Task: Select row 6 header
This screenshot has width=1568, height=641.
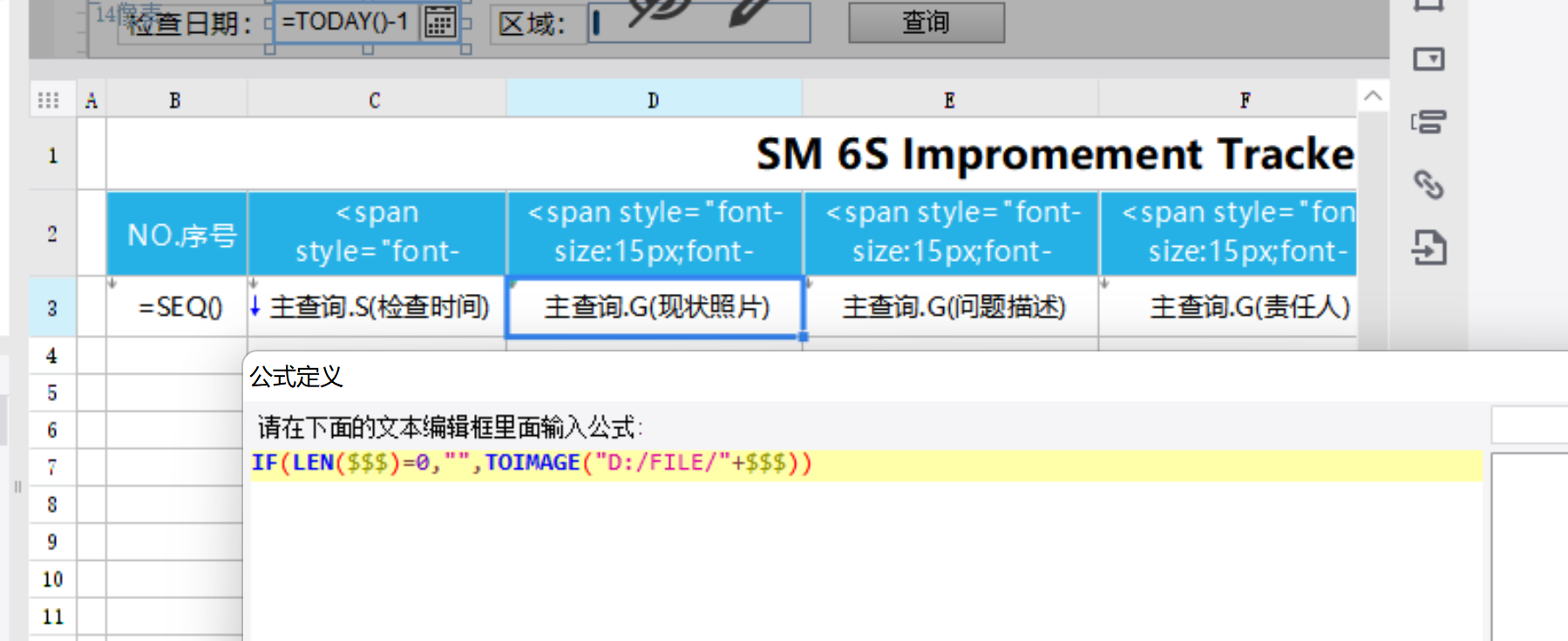Action: (53, 430)
